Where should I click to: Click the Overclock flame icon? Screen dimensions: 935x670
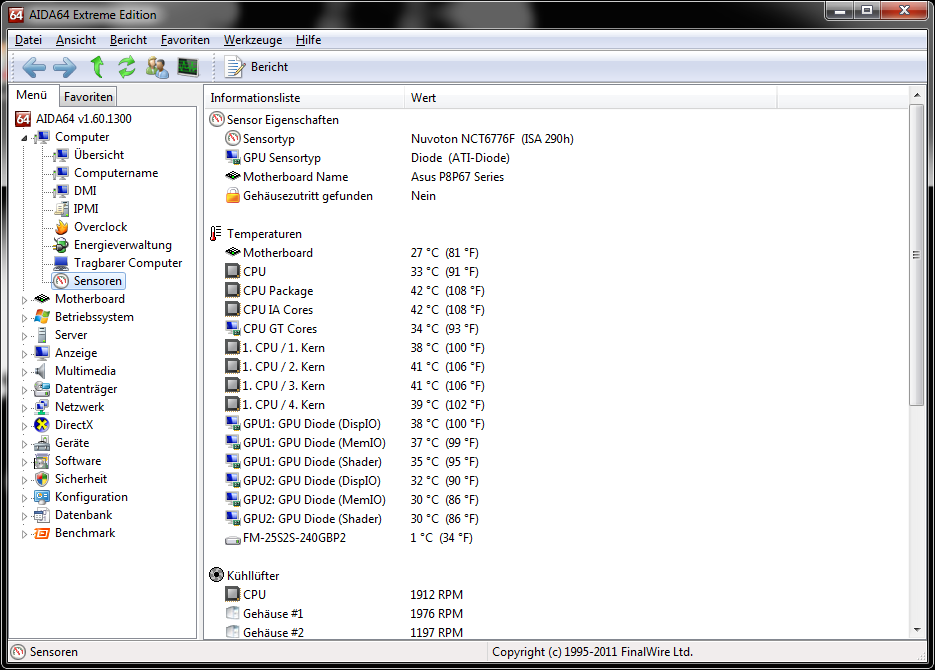click(x=61, y=227)
